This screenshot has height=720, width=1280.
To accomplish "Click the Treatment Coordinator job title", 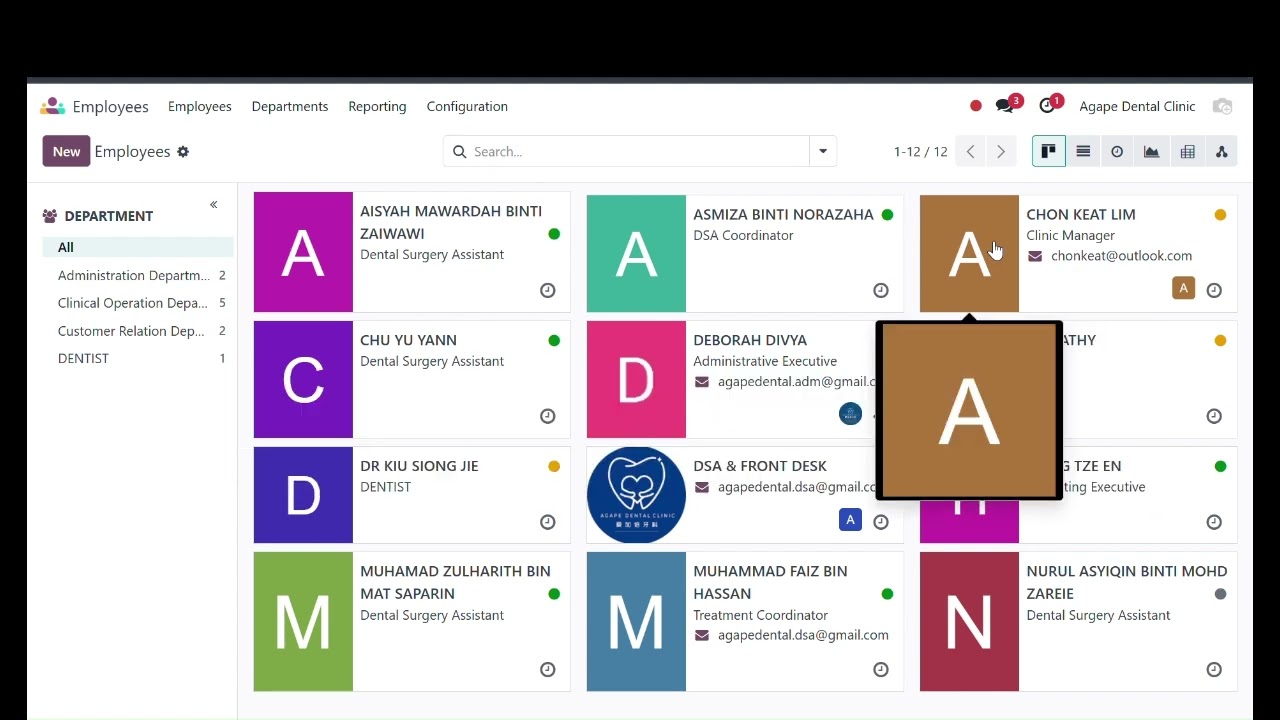I will 760,615.
